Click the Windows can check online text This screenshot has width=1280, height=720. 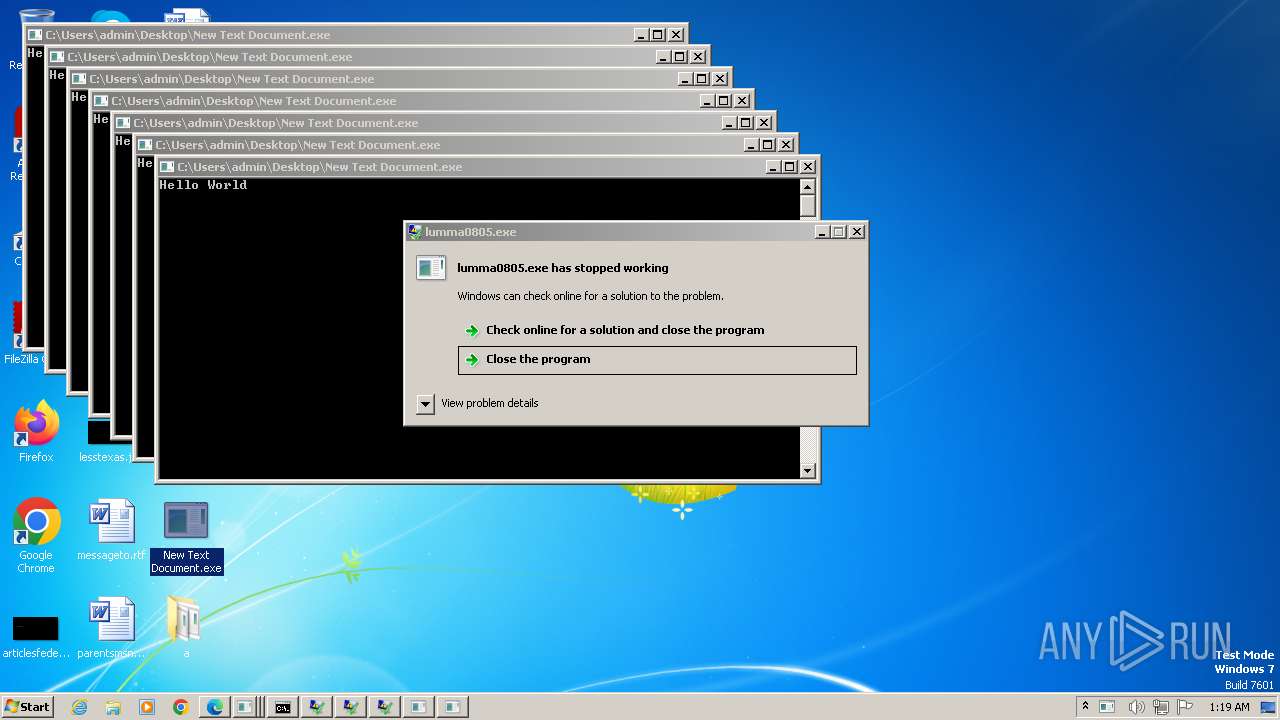[x=590, y=296]
